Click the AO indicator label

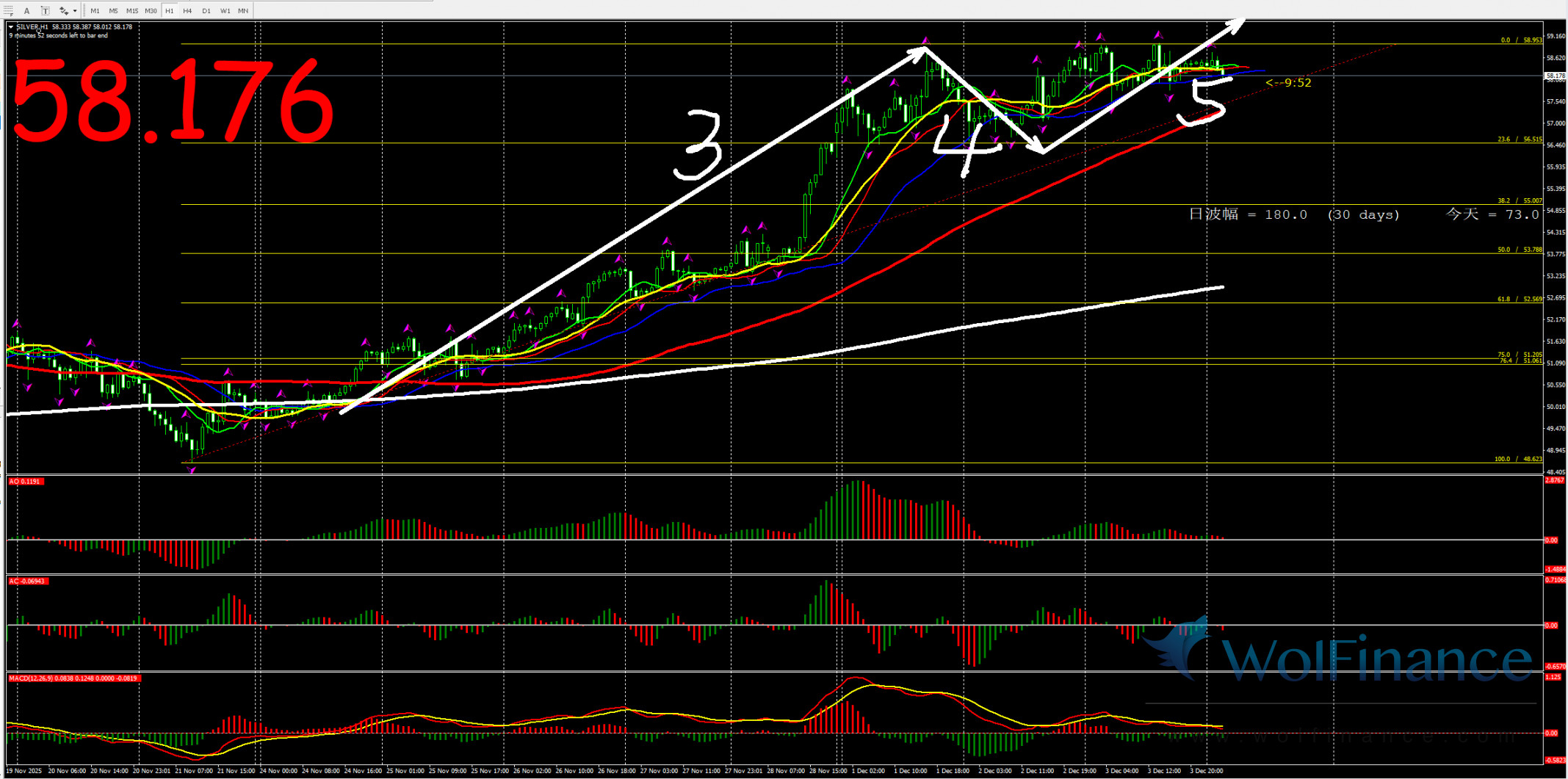25,482
